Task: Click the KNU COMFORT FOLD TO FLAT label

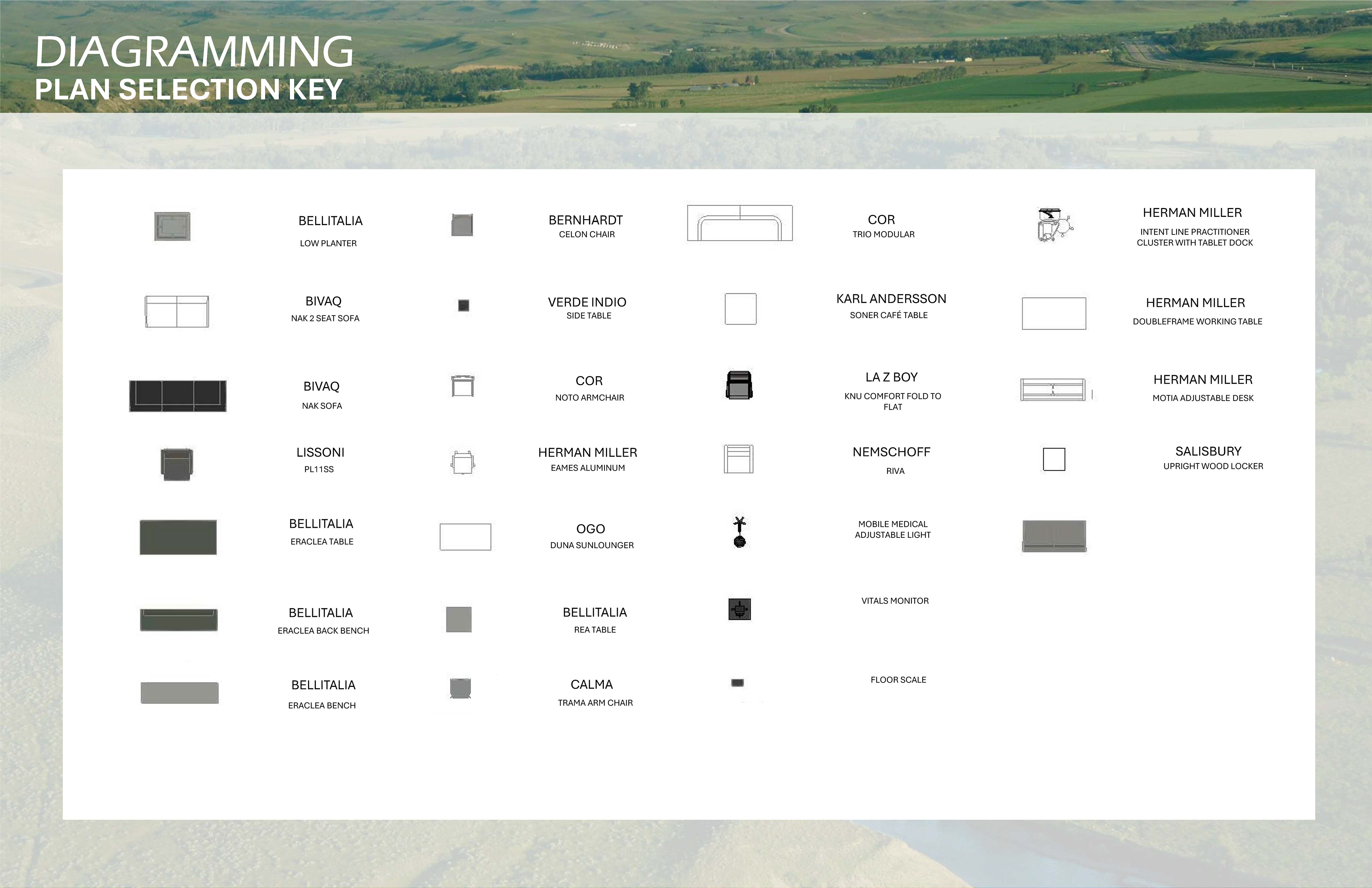Action: [x=893, y=401]
